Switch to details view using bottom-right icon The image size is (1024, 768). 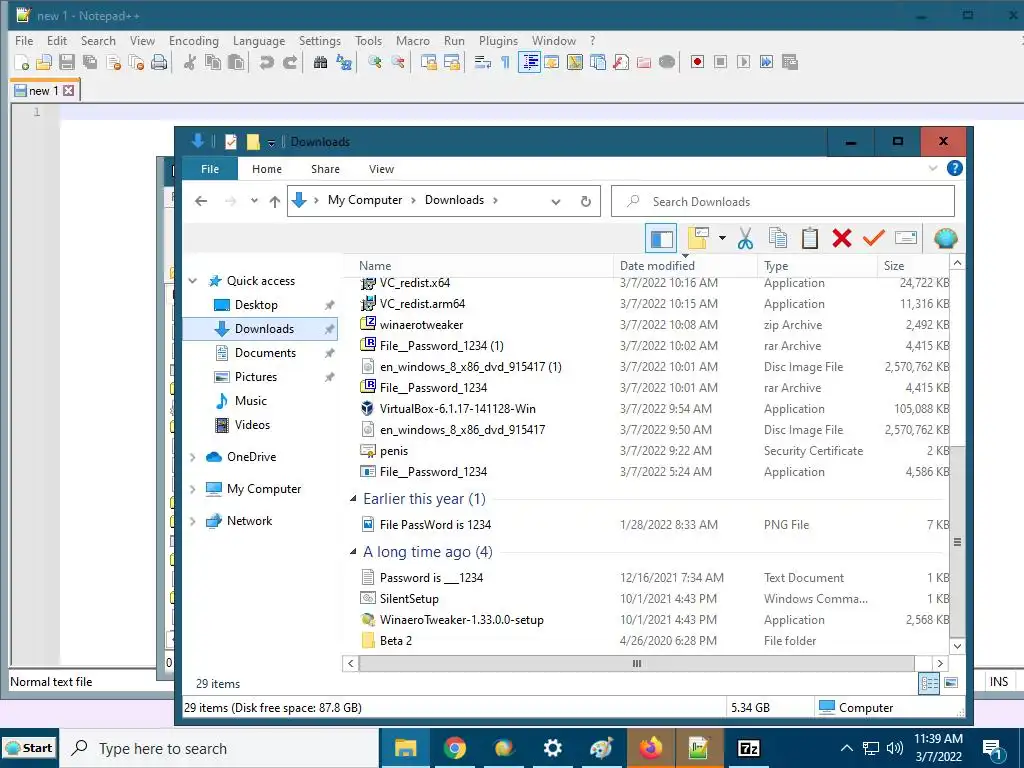[x=929, y=684]
